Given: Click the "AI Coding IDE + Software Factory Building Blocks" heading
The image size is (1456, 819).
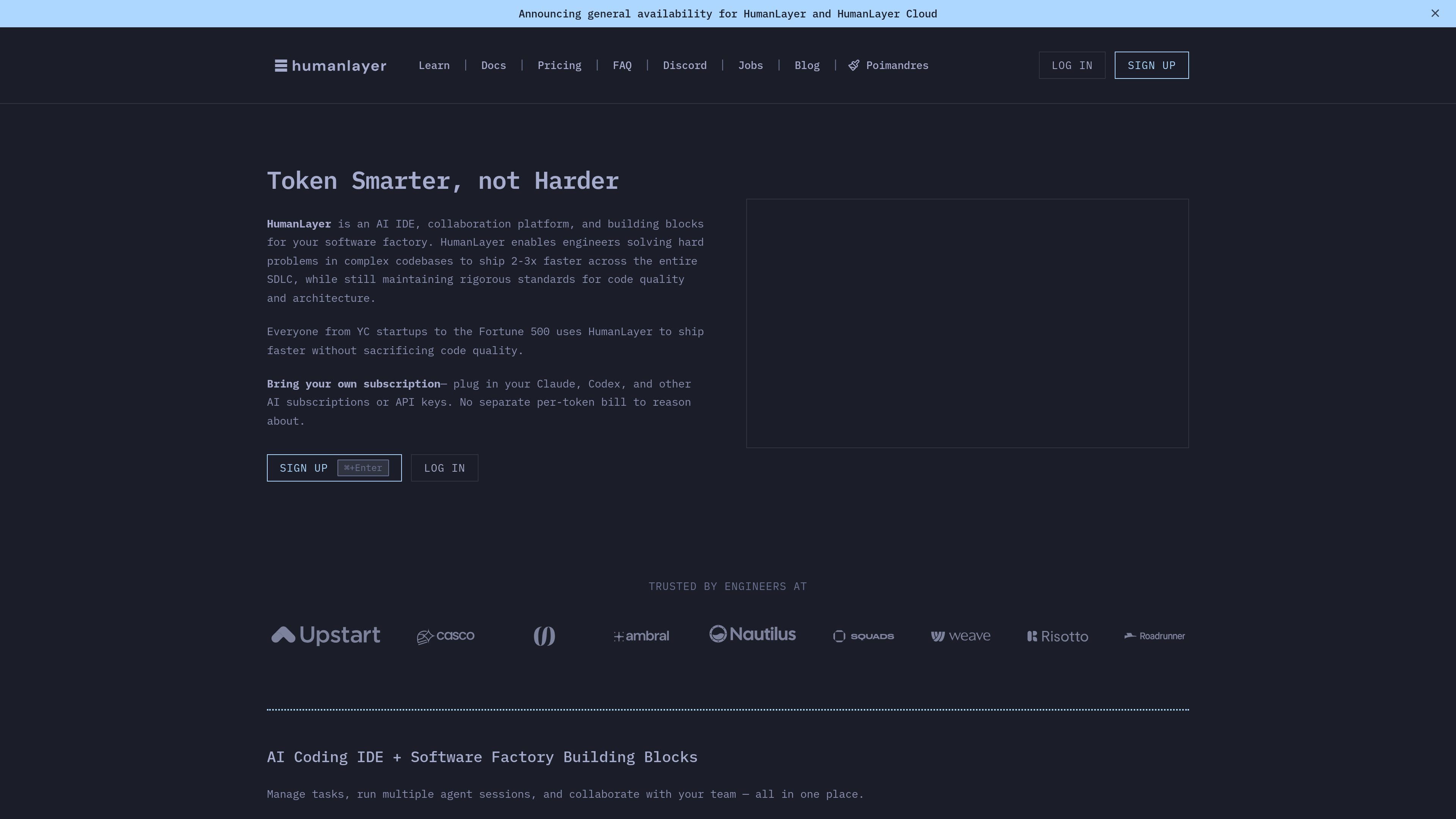Looking at the screenshot, I should pyautogui.click(x=482, y=757).
